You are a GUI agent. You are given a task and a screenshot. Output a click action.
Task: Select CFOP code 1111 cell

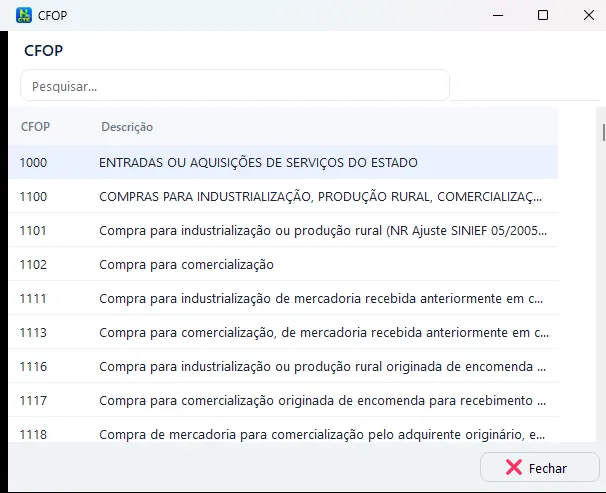point(33,298)
